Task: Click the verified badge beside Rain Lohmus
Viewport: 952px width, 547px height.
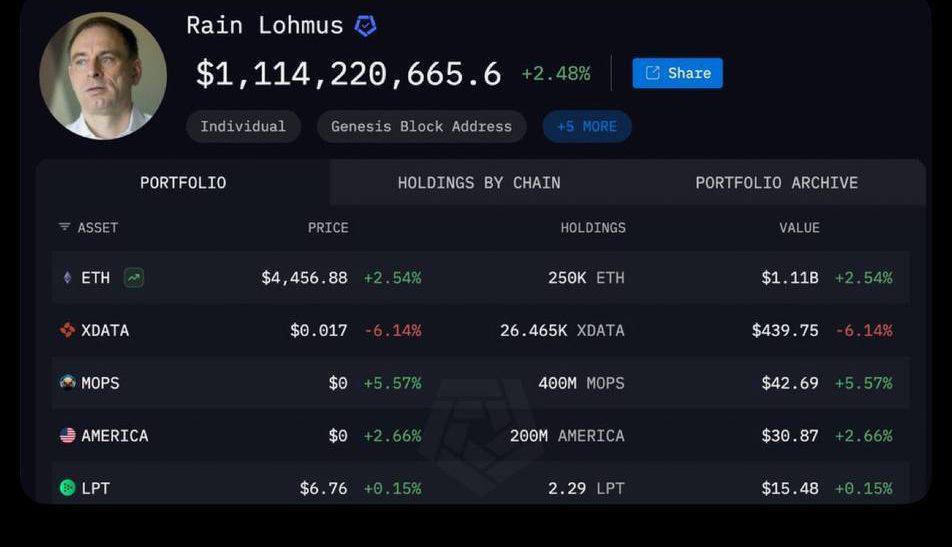Action: tap(366, 26)
